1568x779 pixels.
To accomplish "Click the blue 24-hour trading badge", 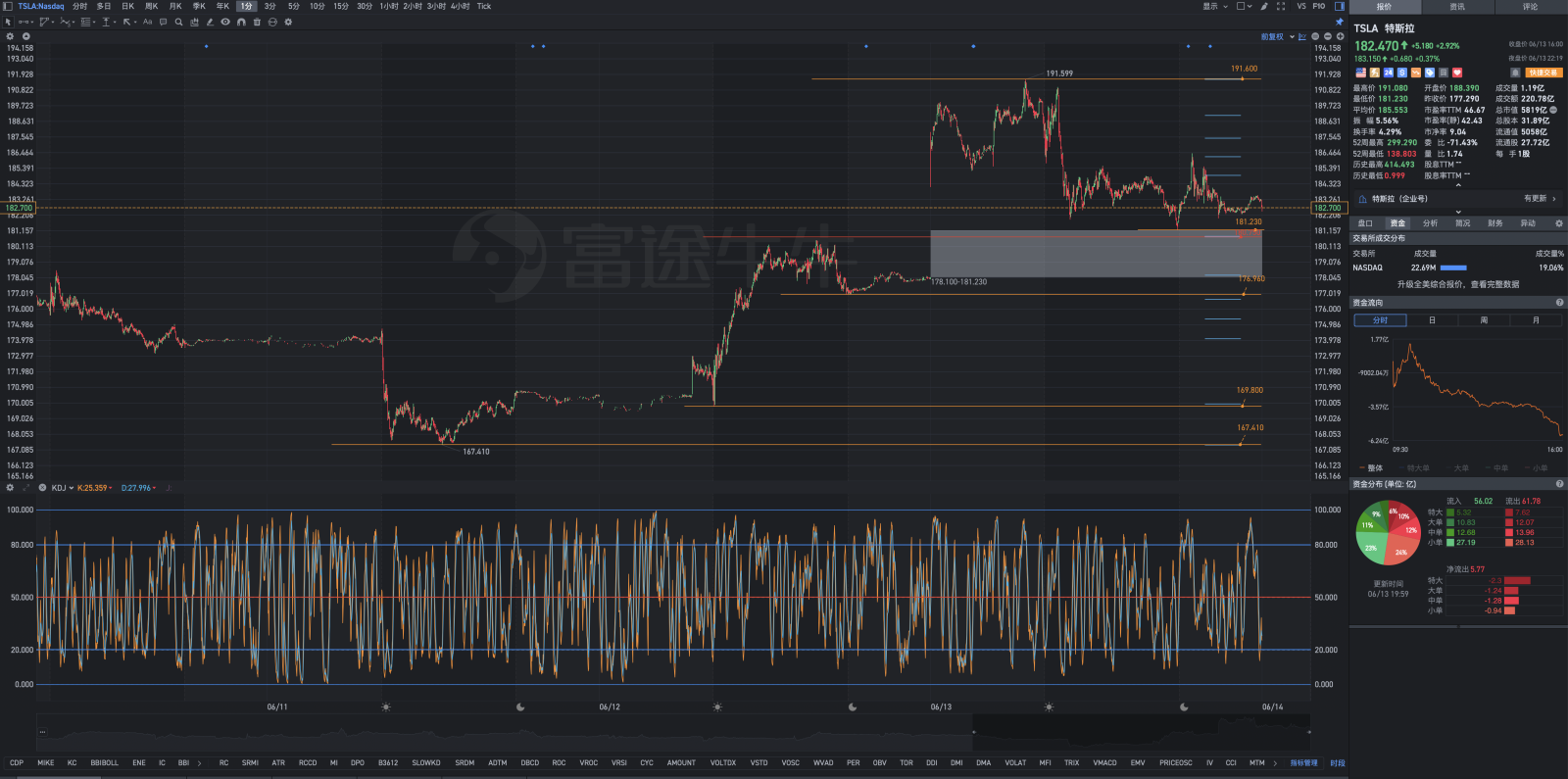I will click(x=1389, y=73).
